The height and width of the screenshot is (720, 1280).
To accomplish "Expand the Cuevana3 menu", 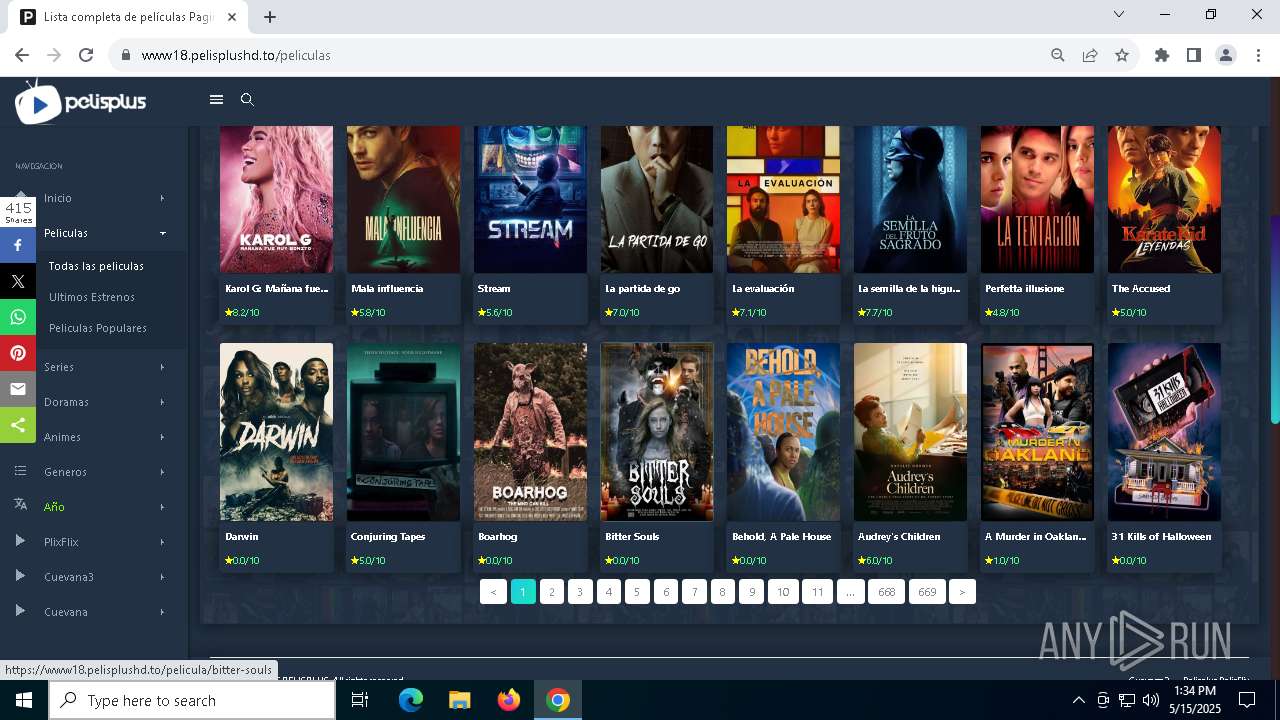I will tap(94, 577).
